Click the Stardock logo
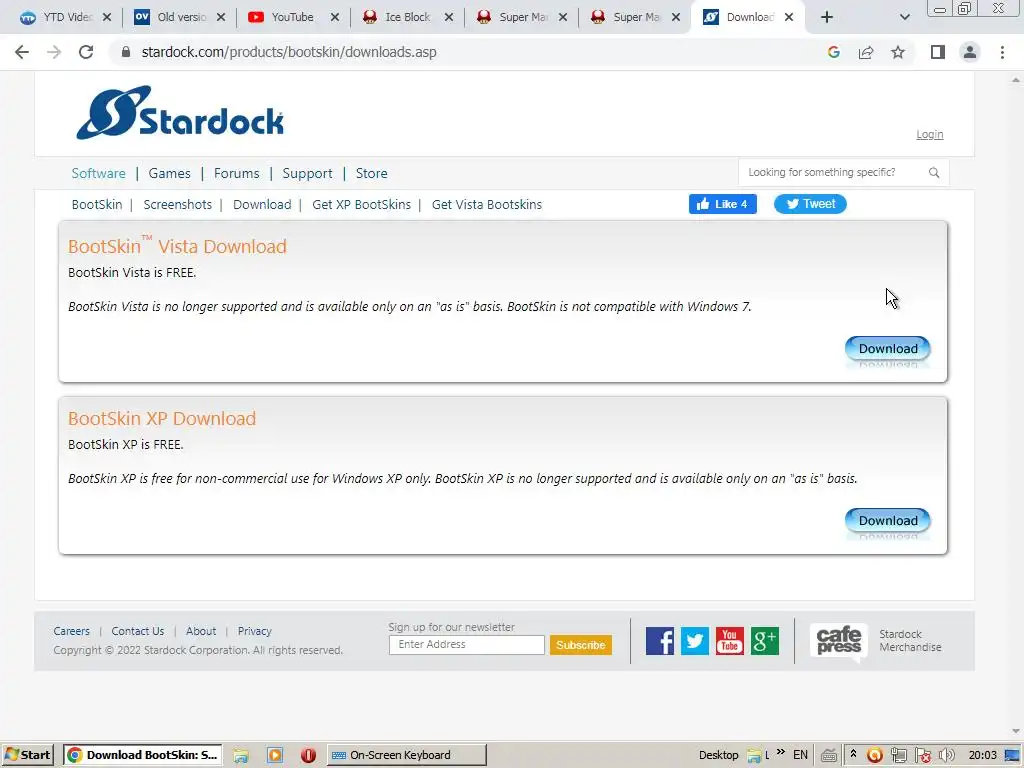 (x=180, y=113)
